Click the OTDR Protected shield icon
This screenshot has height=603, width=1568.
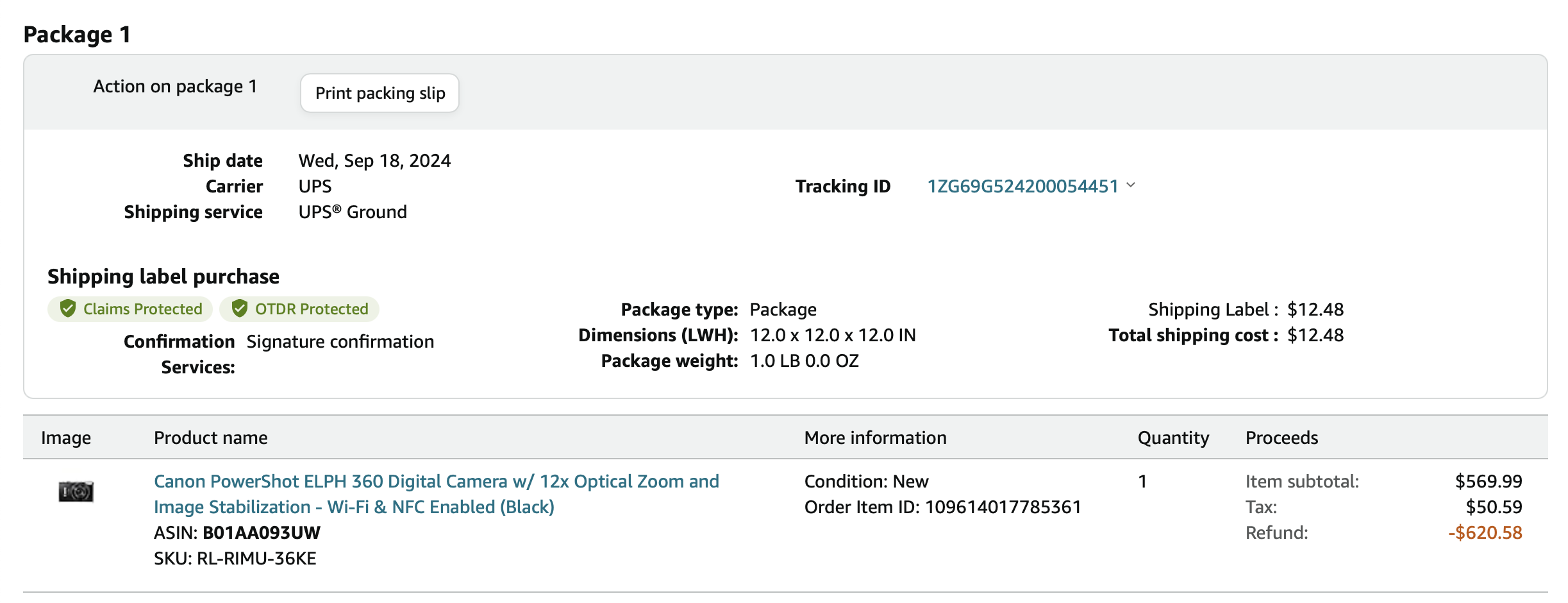point(240,309)
